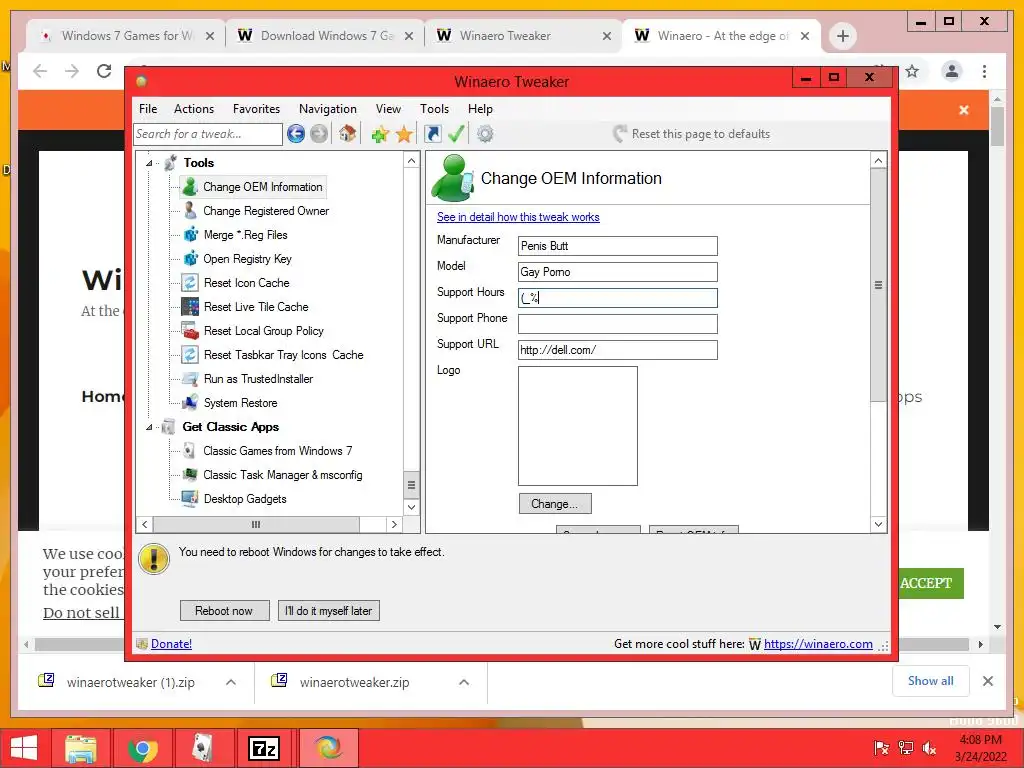Open settings gear icon in Tweaker toolbar
The width and height of the screenshot is (1024, 768).
[485, 135]
